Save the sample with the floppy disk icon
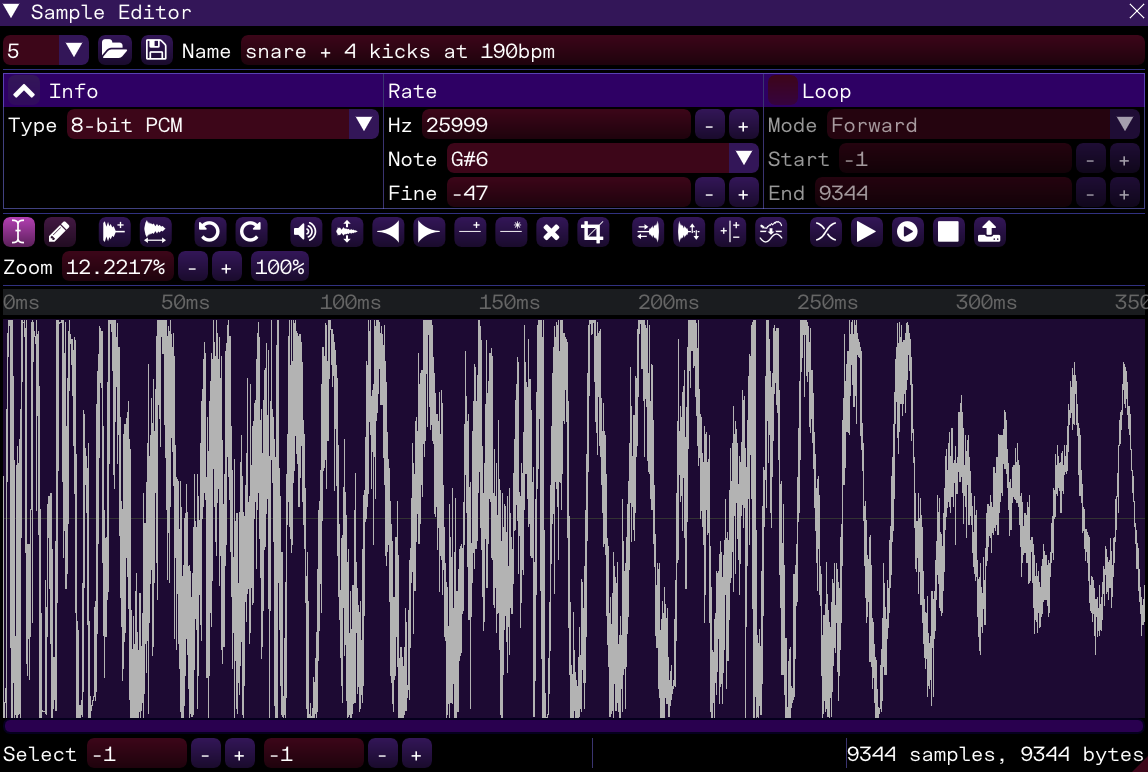This screenshot has width=1148, height=772. click(x=156, y=50)
